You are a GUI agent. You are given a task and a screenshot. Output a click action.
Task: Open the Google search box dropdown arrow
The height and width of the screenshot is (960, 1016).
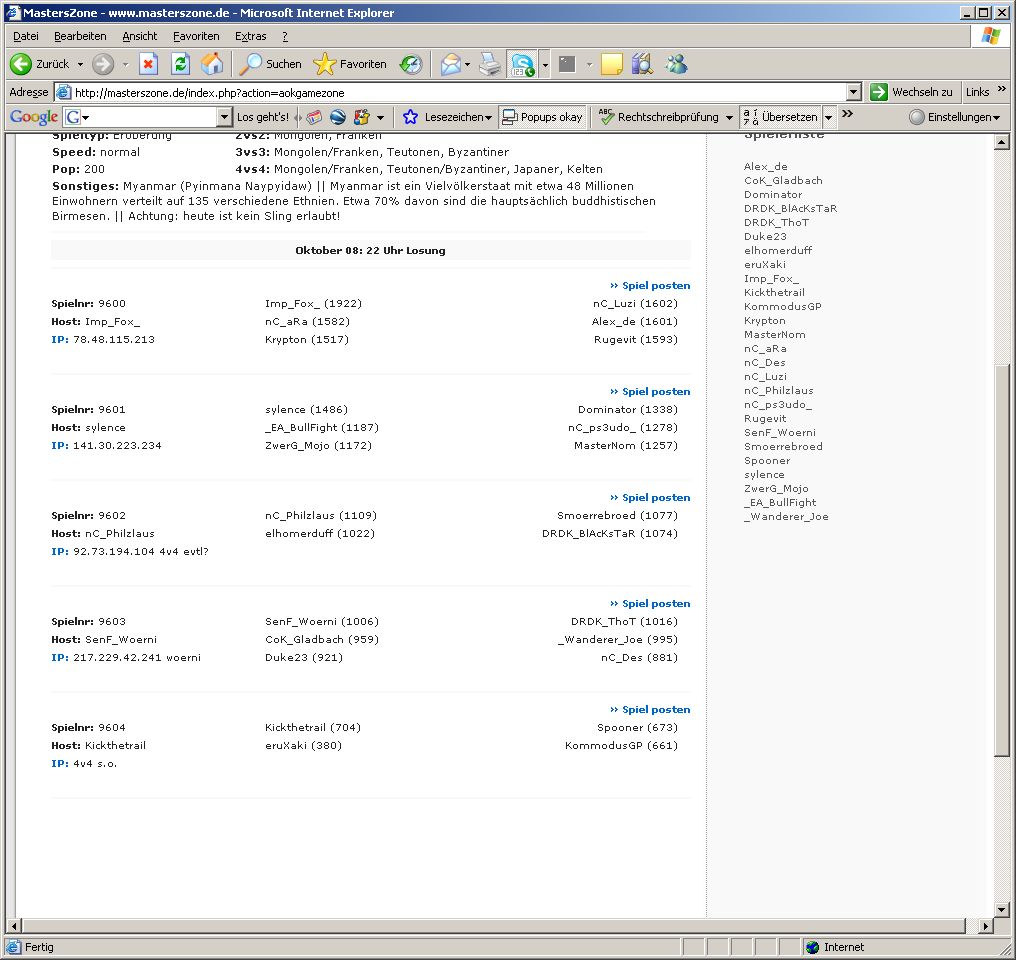[x=224, y=117]
